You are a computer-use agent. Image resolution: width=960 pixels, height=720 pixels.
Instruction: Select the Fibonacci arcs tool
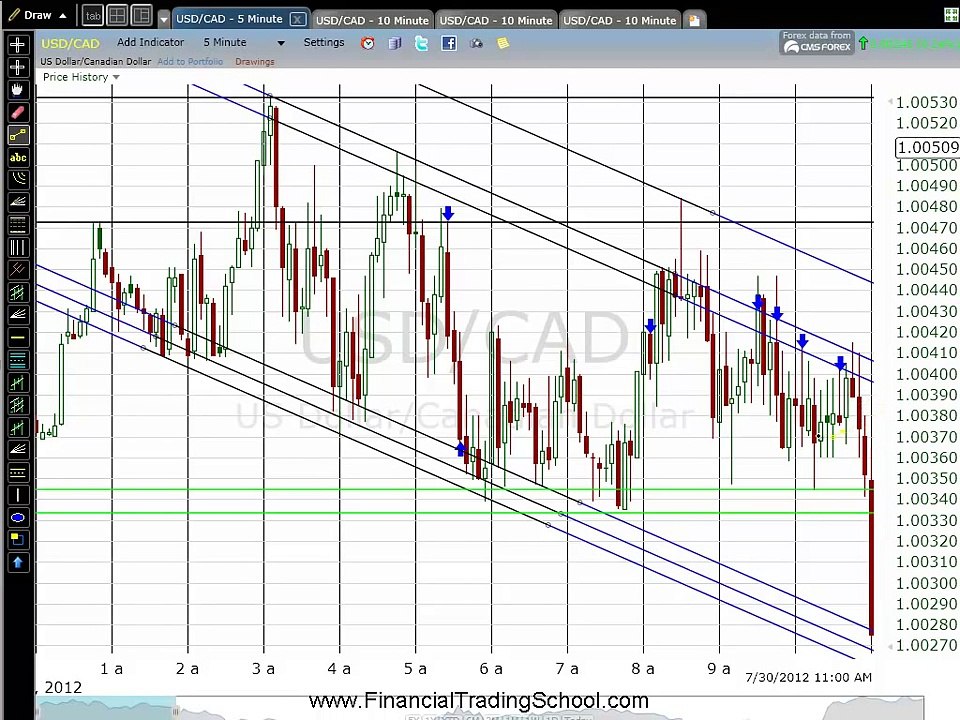tap(18, 180)
